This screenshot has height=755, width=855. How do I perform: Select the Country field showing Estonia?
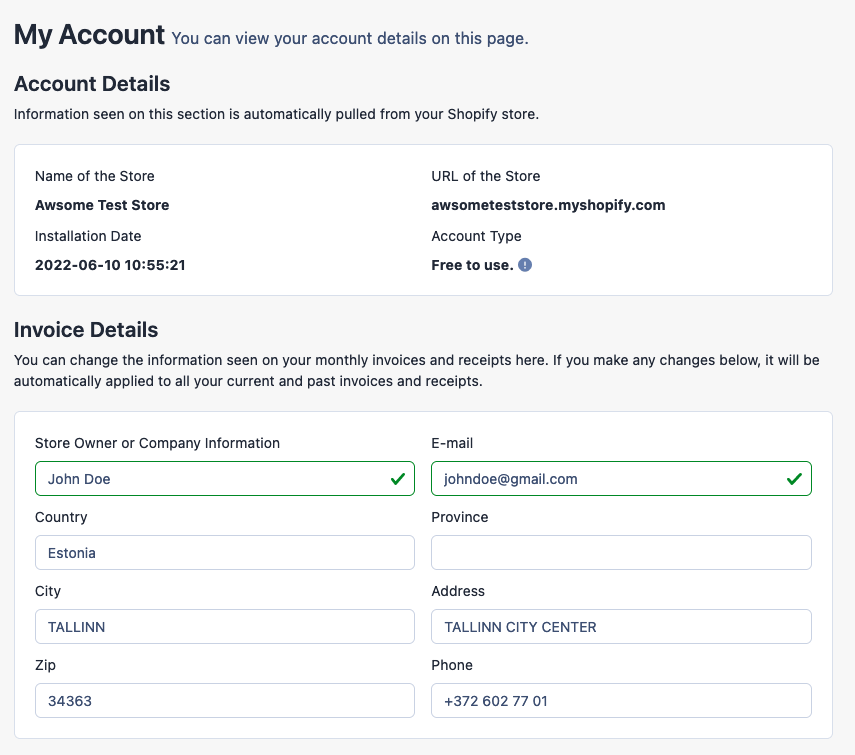pyautogui.click(x=225, y=553)
